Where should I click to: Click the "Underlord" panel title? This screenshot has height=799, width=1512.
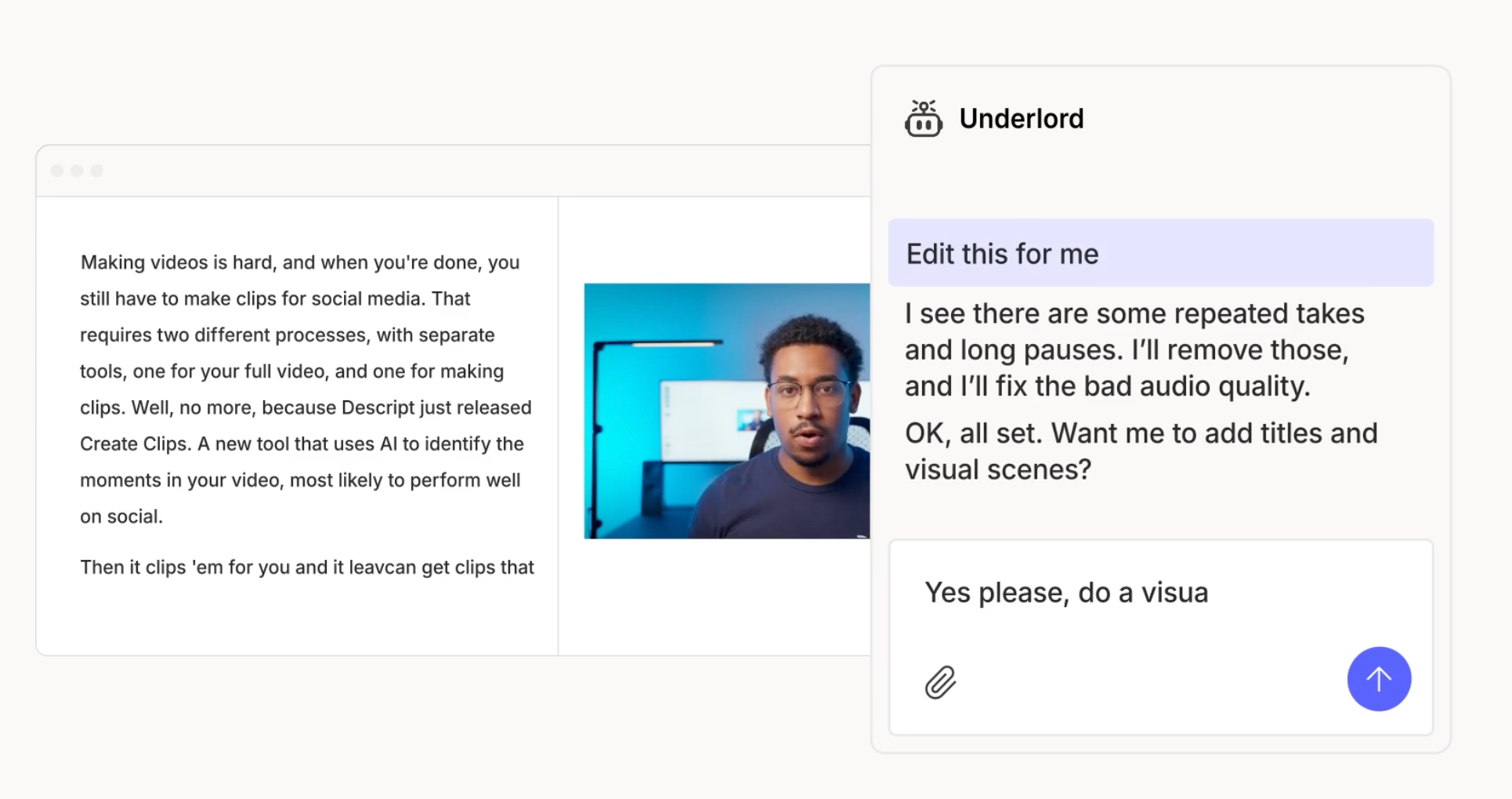(1021, 119)
